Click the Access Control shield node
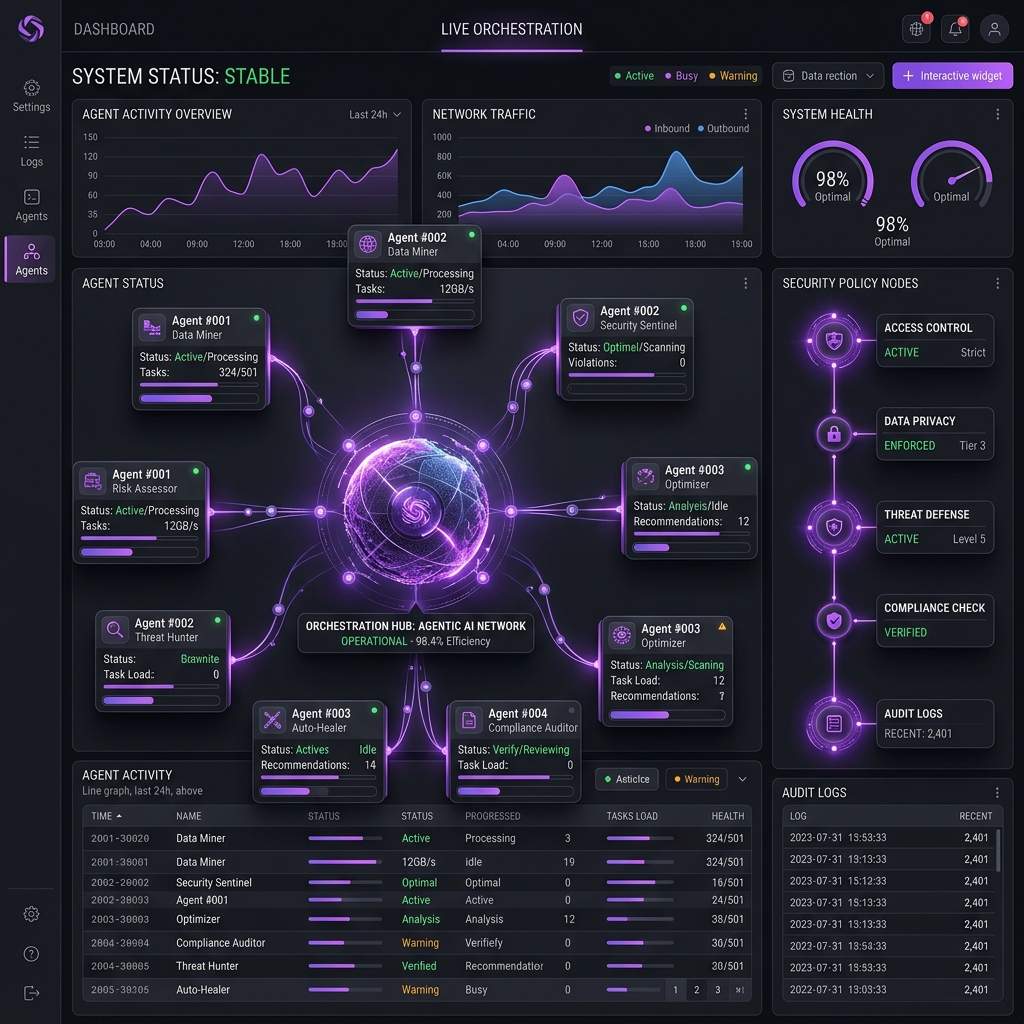This screenshot has width=1024, height=1024. click(834, 340)
